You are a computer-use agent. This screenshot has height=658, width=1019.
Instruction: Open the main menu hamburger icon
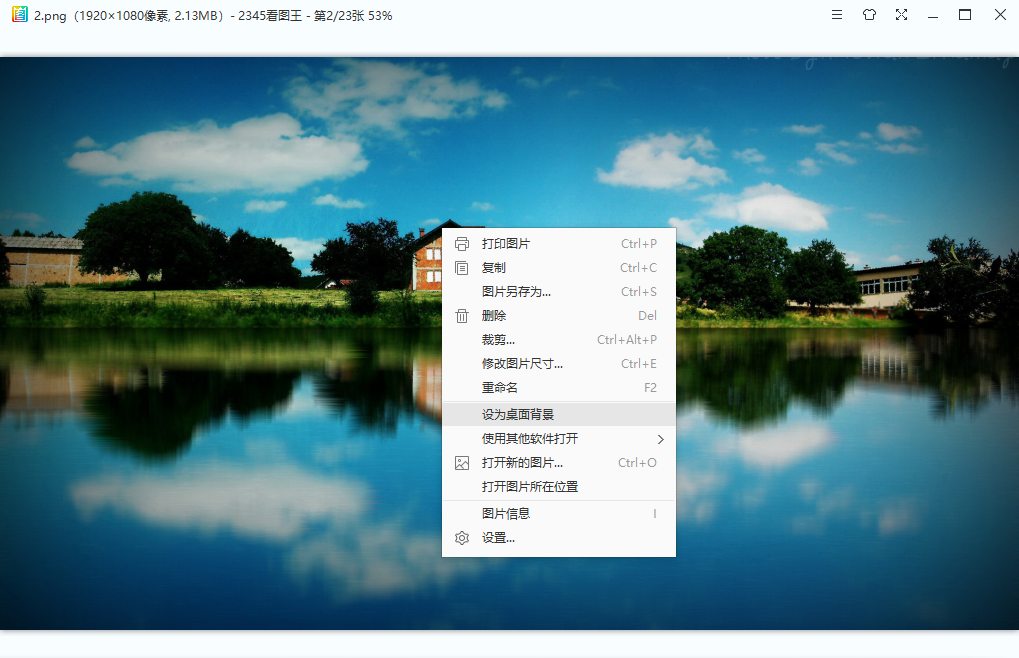(x=837, y=15)
